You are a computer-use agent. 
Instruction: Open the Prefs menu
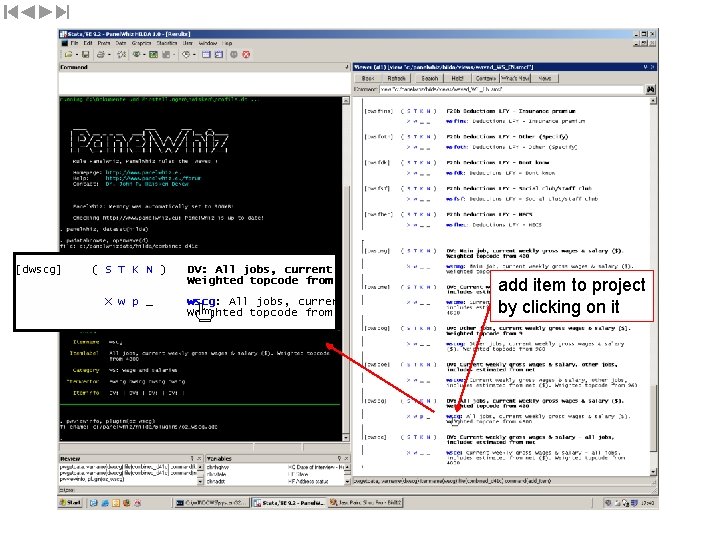coord(104,43)
